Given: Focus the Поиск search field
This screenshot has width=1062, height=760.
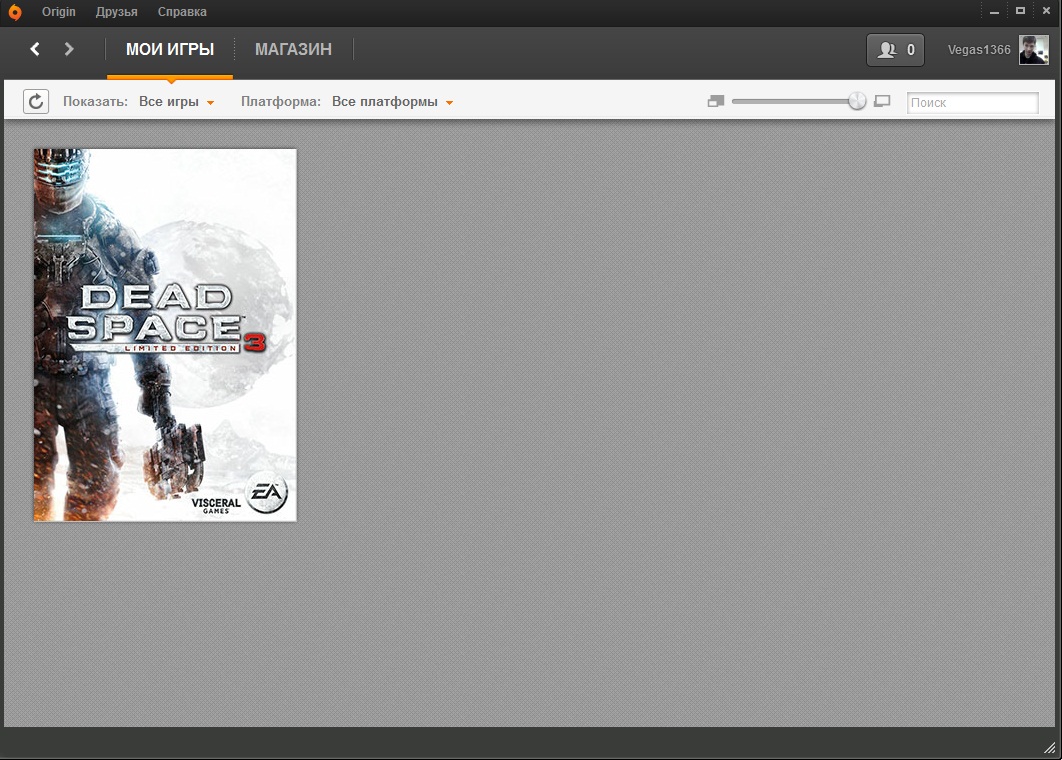Looking at the screenshot, I should tap(973, 102).
